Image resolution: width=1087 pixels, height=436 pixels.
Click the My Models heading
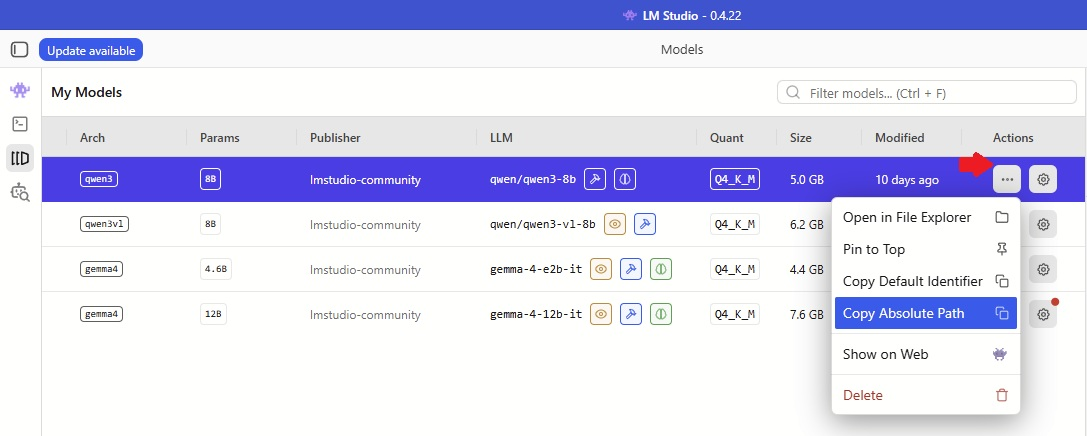[x=87, y=92]
